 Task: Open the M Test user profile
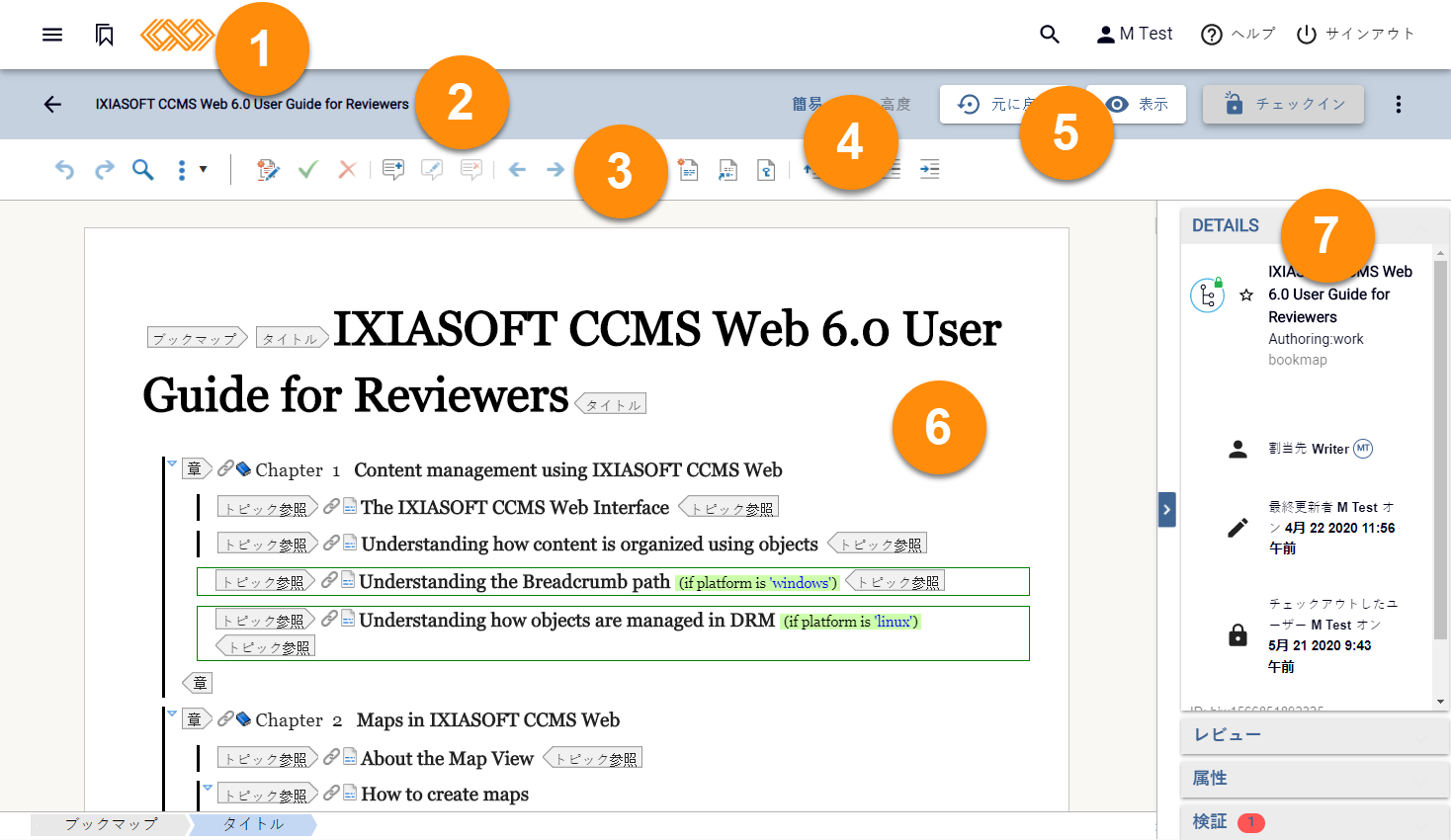click(1135, 35)
